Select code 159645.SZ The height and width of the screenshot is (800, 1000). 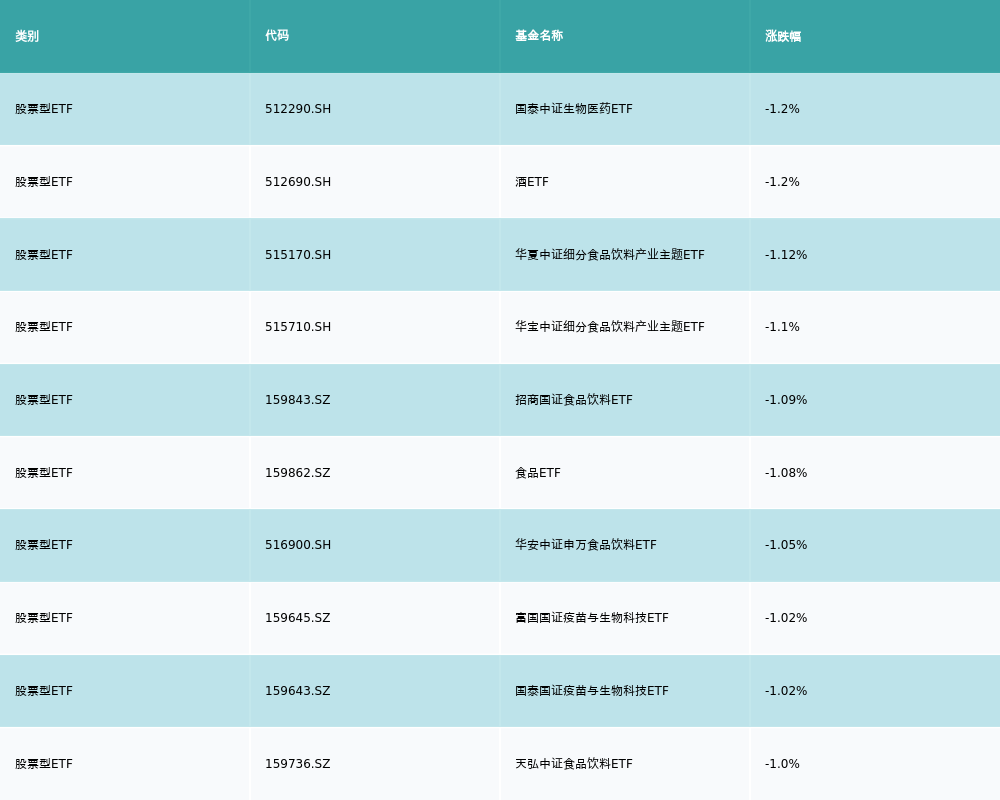point(298,618)
